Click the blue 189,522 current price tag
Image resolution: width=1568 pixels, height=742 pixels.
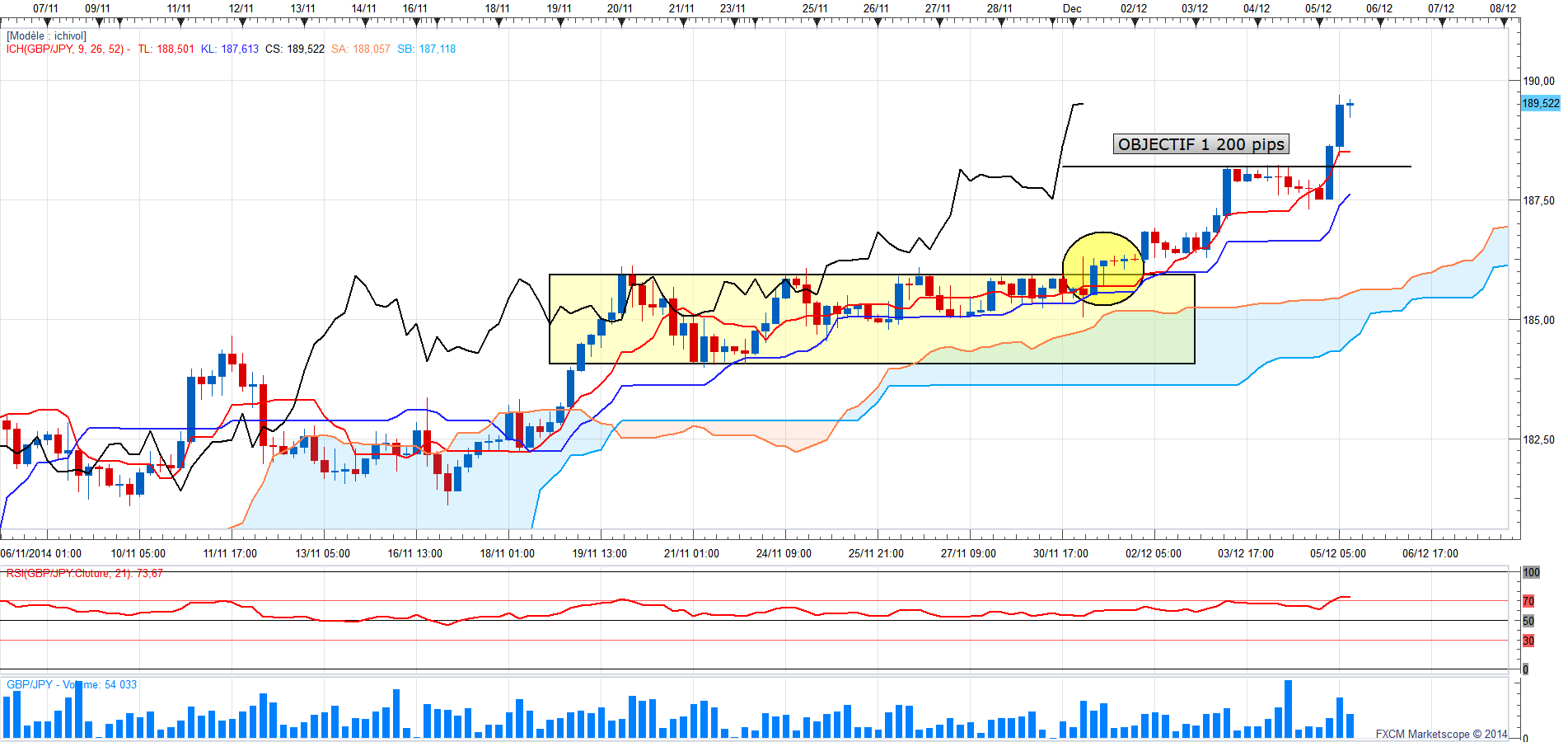click(x=1539, y=103)
